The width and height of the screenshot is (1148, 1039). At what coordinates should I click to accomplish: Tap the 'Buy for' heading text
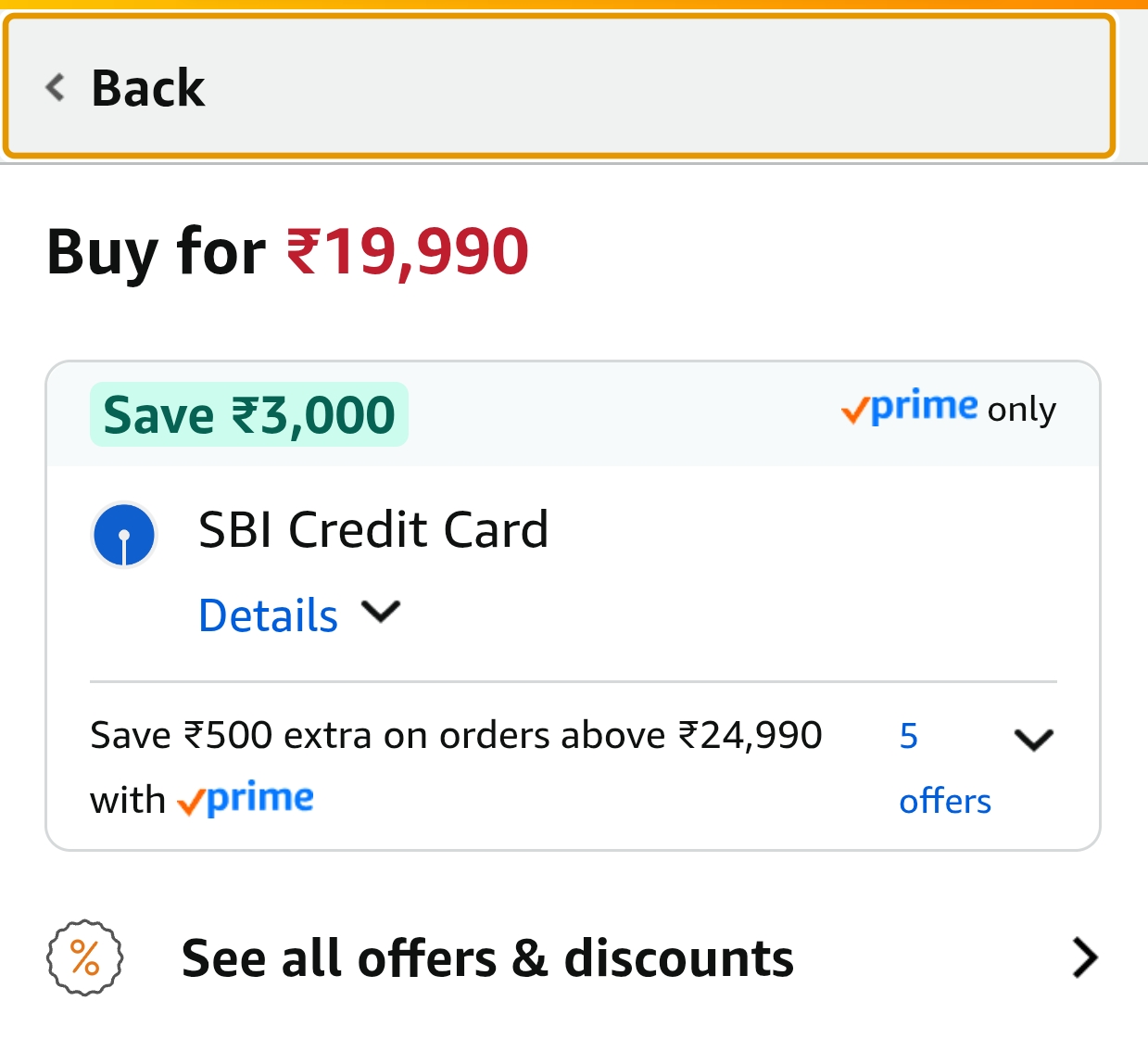[x=156, y=252]
